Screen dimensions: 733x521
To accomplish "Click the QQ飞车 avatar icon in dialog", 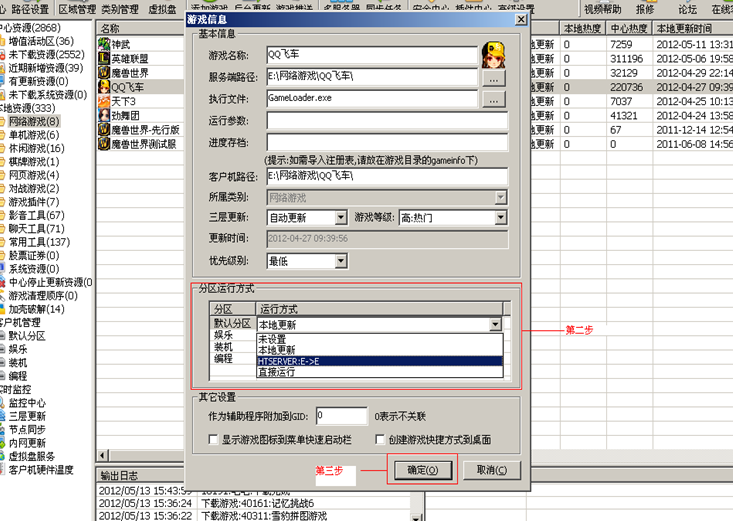I will [x=494, y=55].
